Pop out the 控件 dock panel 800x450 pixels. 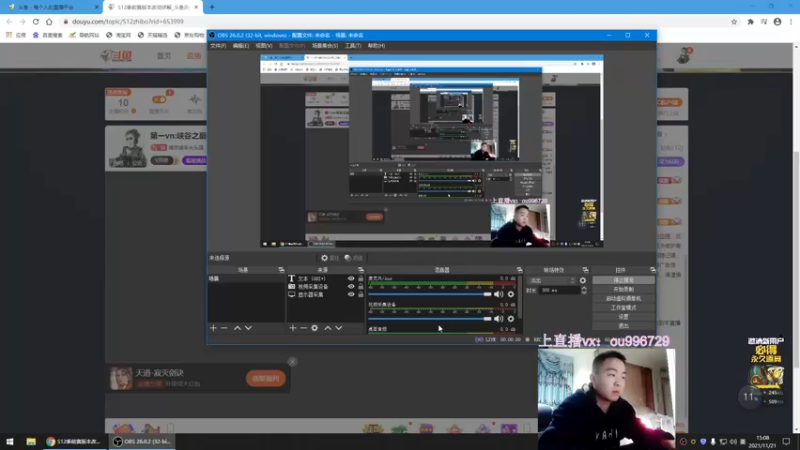653,270
